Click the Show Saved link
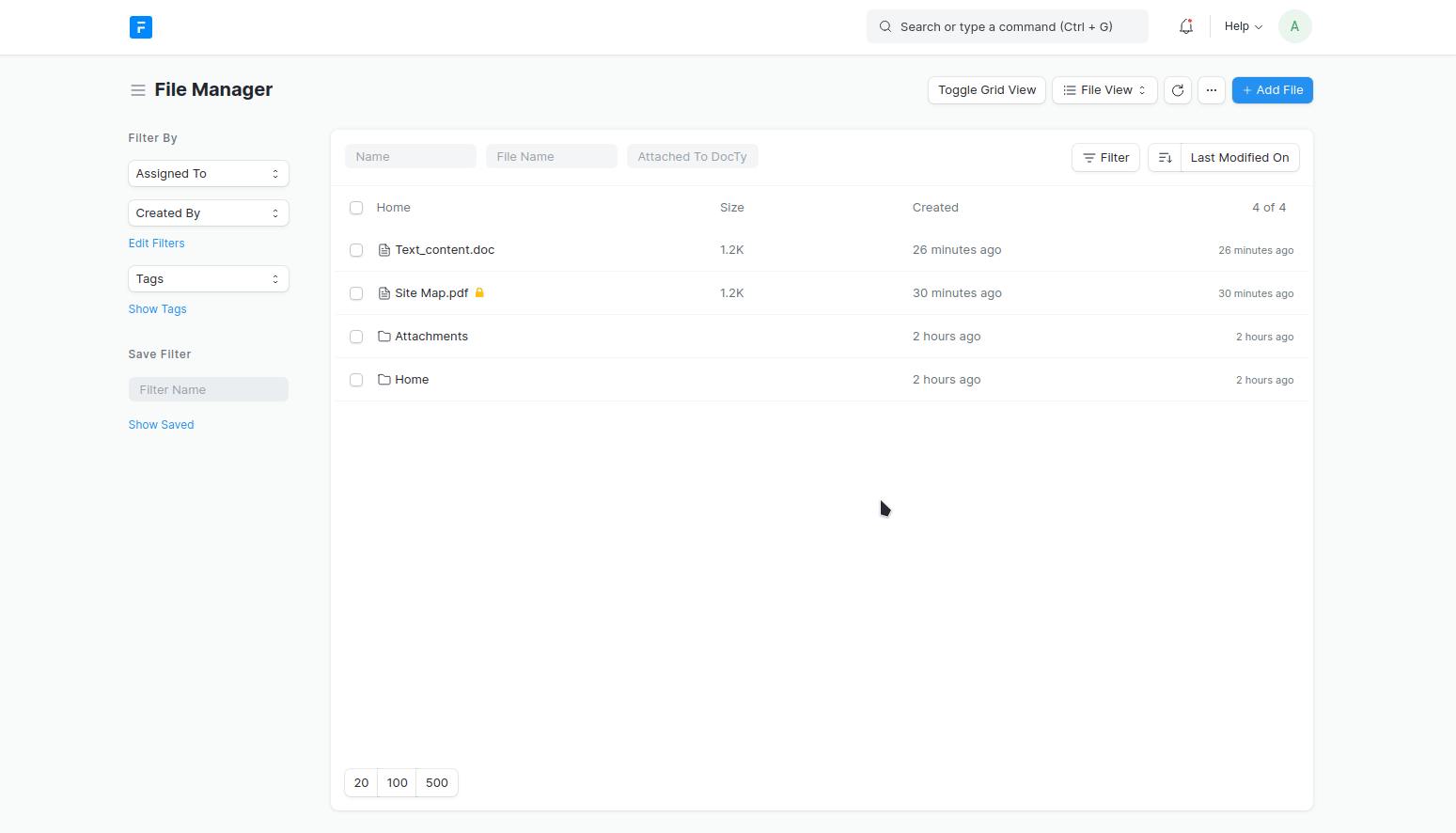The height and width of the screenshot is (833, 1456). (x=161, y=424)
